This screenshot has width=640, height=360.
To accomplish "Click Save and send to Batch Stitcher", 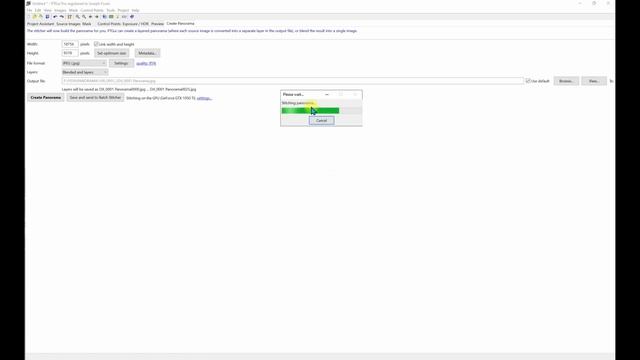I will [x=95, y=98].
